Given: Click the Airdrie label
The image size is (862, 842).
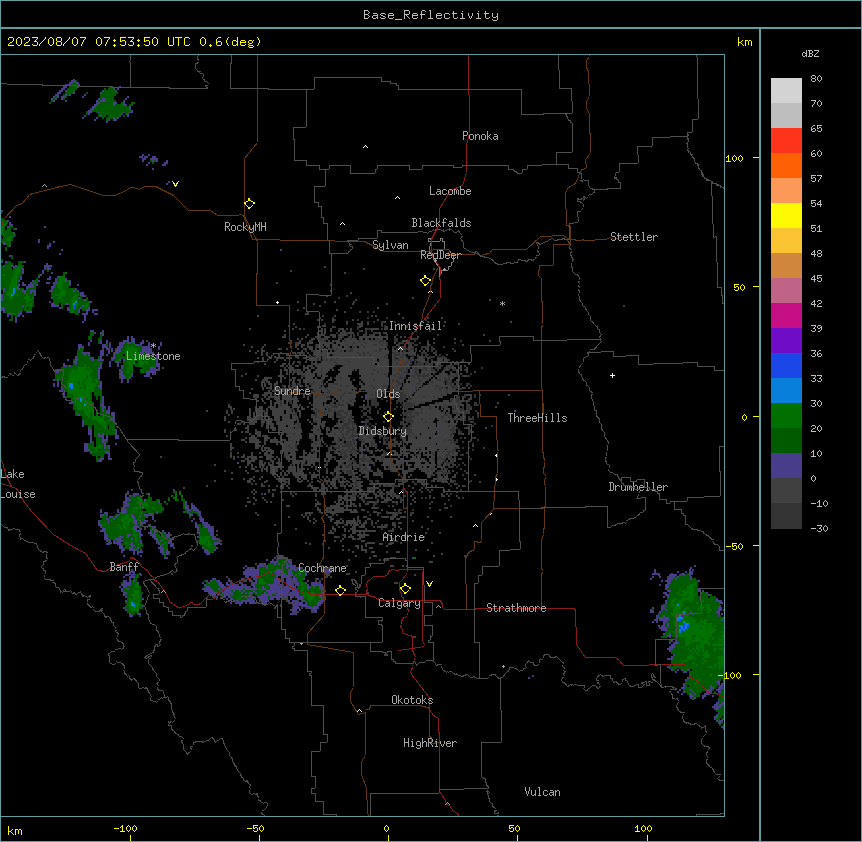Looking at the screenshot, I should click(x=404, y=537).
